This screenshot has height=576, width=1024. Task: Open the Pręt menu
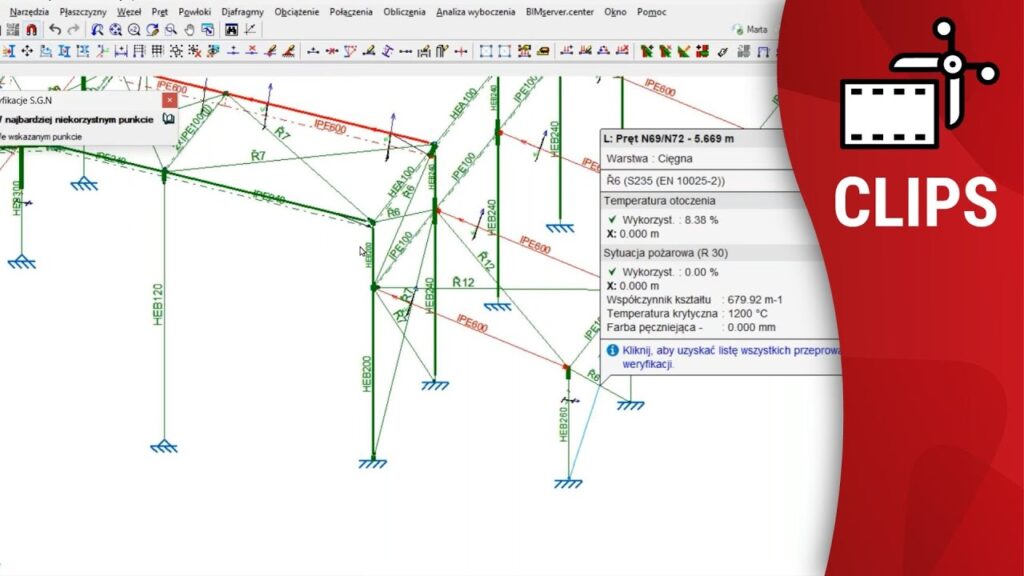(x=159, y=12)
